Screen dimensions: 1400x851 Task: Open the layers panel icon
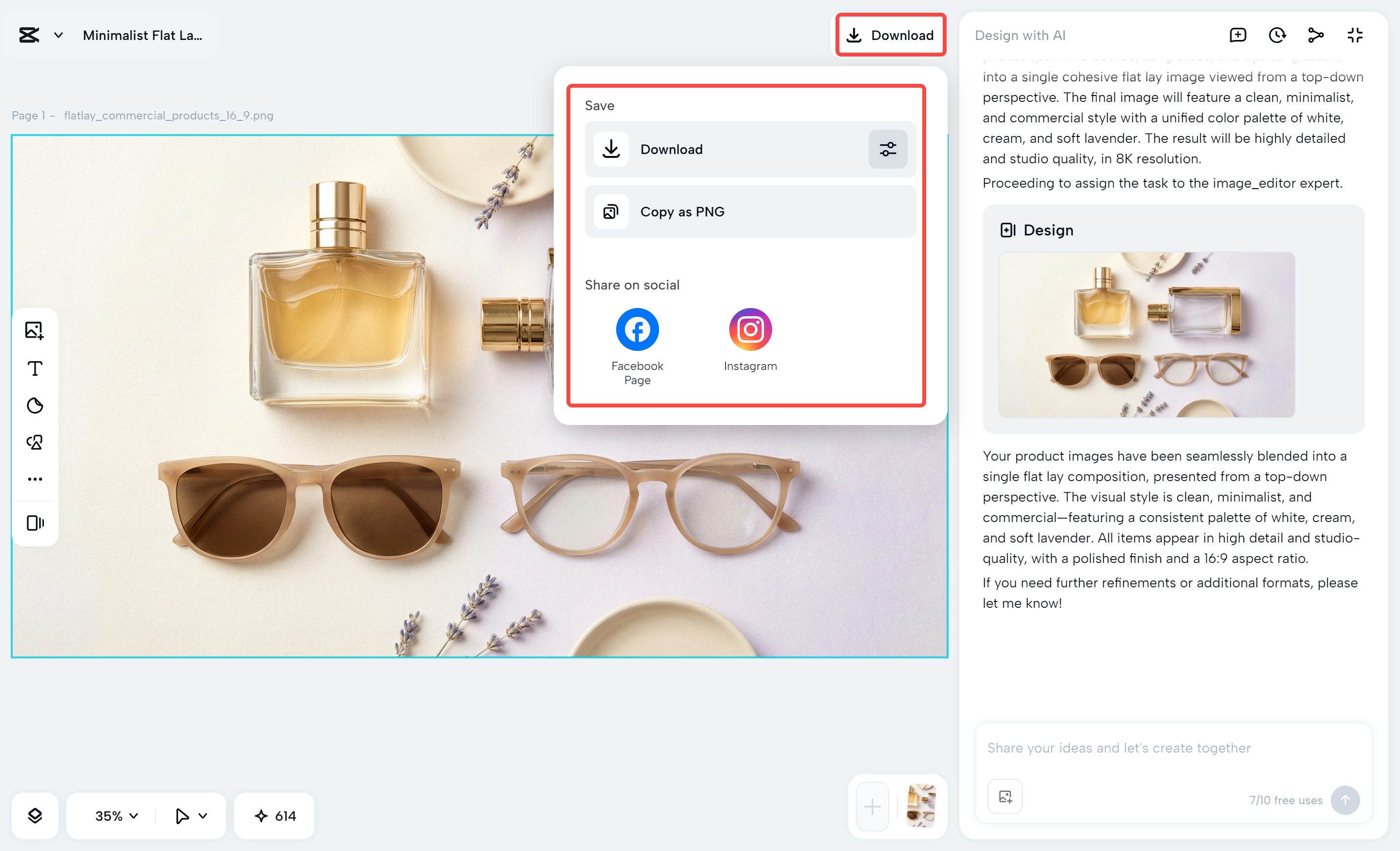click(35, 815)
